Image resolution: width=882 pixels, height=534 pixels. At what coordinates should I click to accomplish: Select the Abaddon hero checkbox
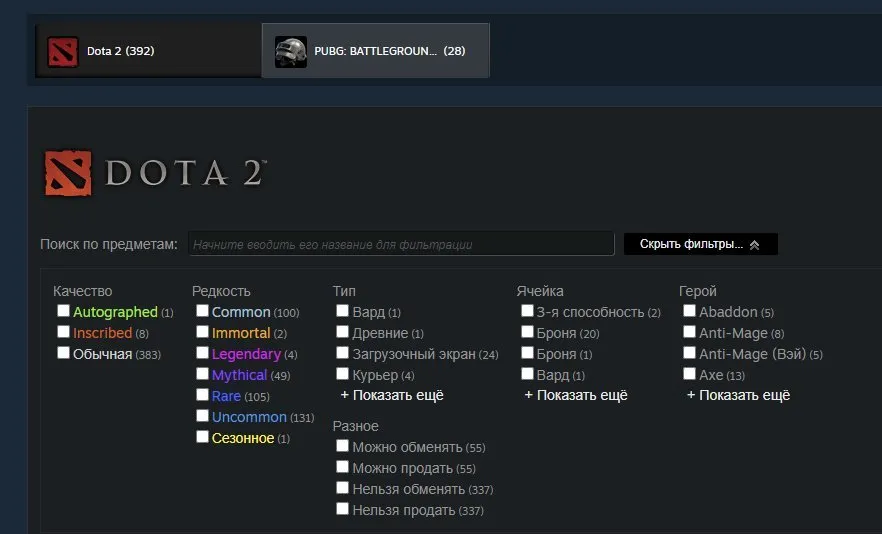point(690,311)
